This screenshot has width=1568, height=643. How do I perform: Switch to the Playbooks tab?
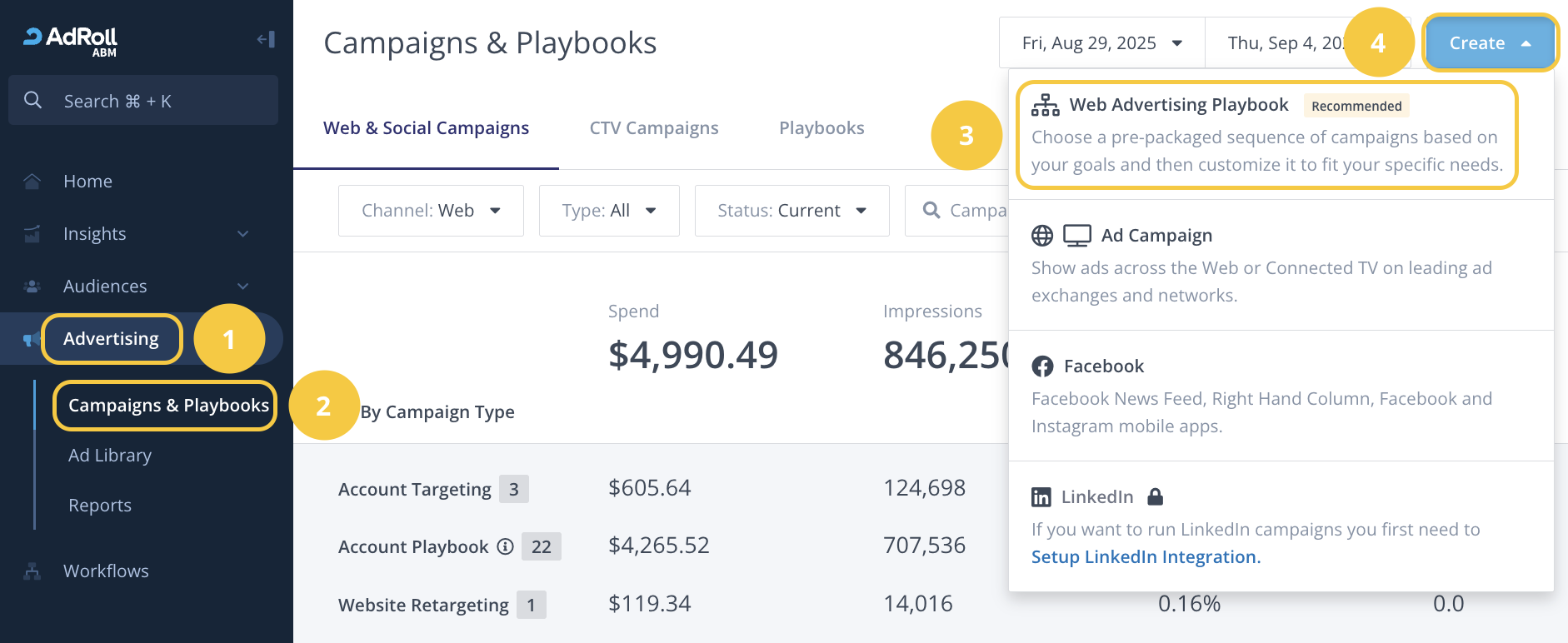tap(821, 128)
